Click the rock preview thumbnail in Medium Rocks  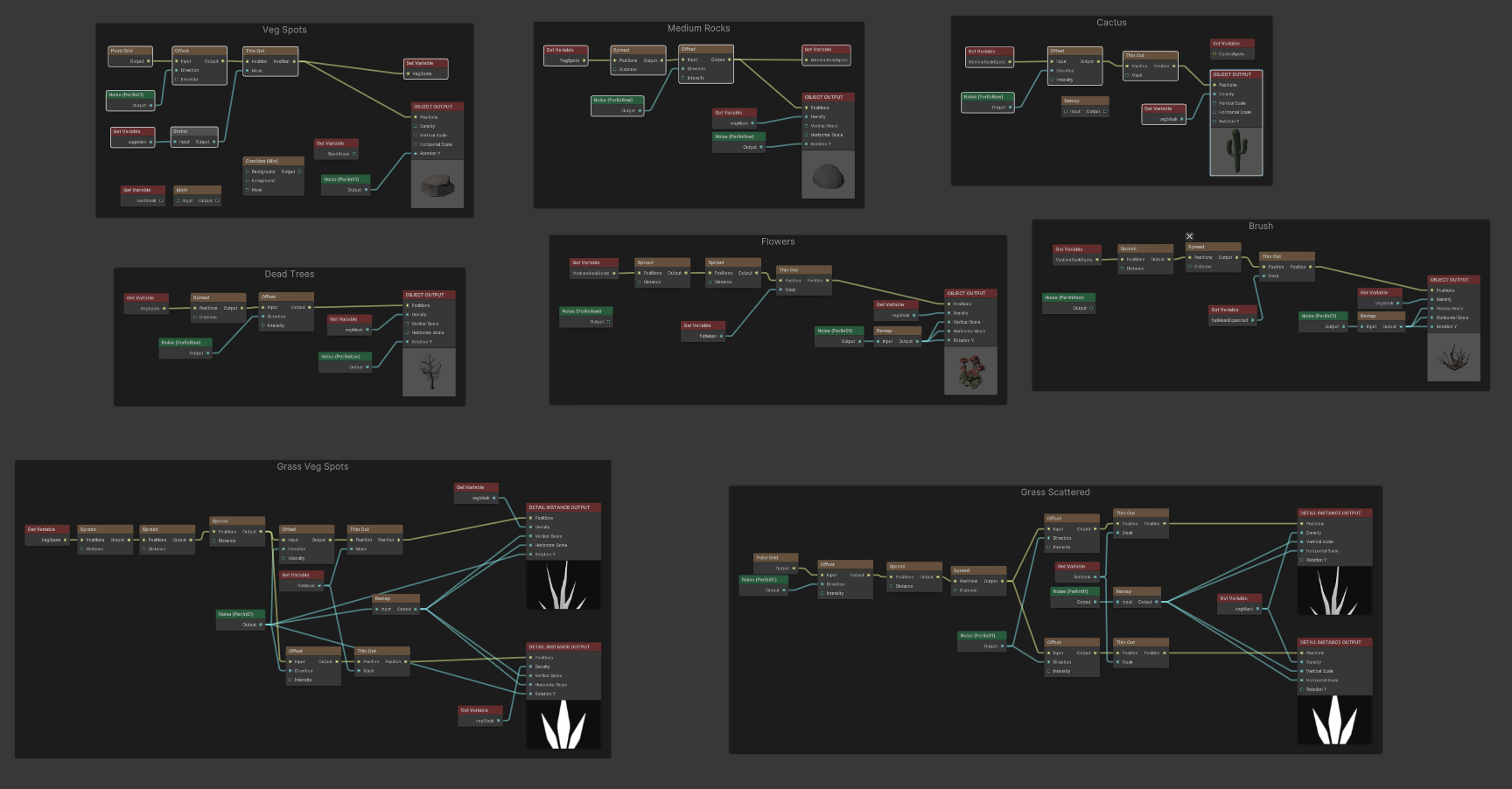pyautogui.click(x=829, y=174)
